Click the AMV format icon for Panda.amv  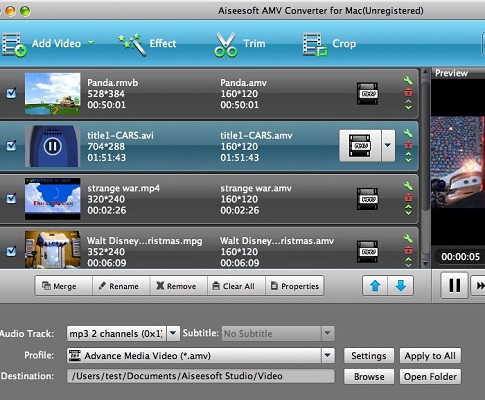click(367, 94)
